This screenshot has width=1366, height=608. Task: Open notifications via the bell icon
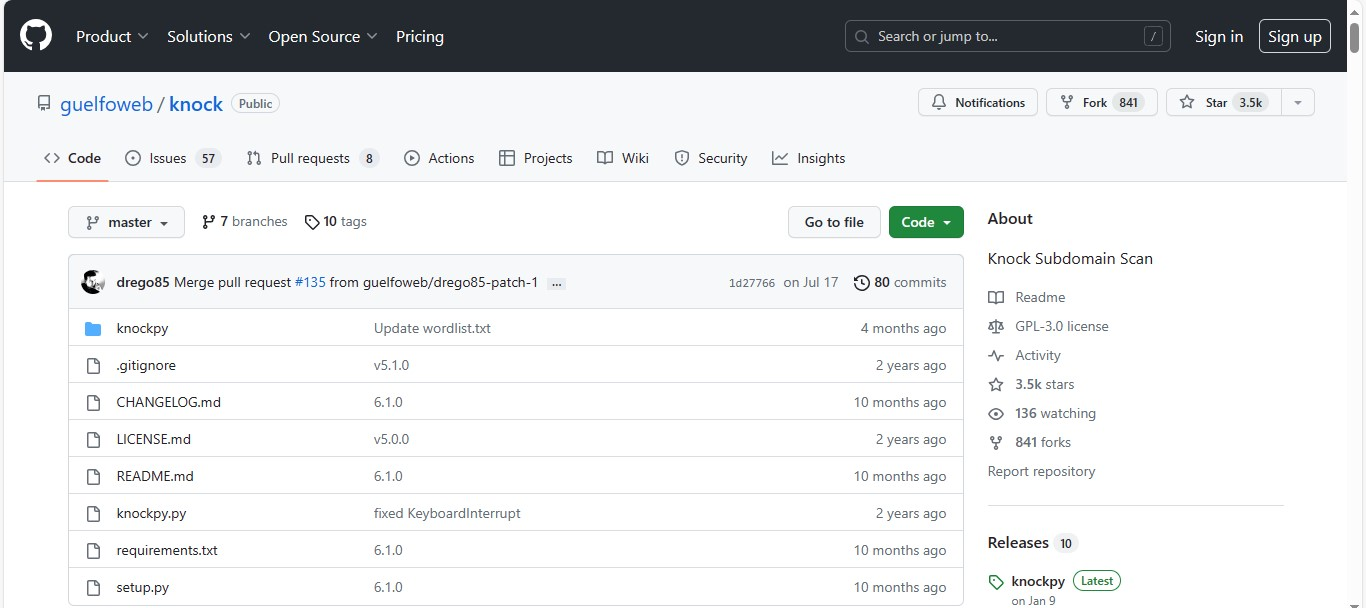click(938, 102)
